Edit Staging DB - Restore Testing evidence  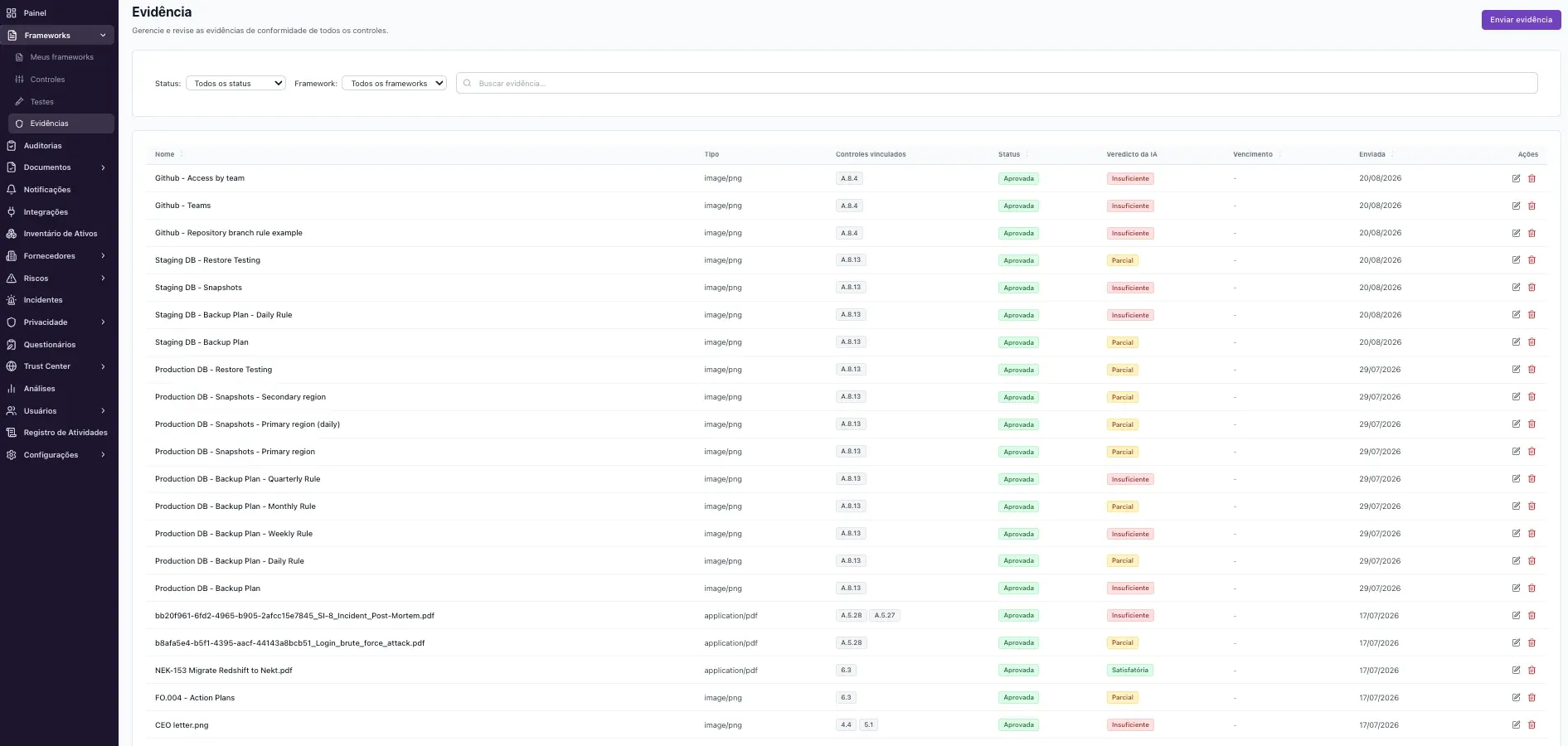(x=1516, y=260)
